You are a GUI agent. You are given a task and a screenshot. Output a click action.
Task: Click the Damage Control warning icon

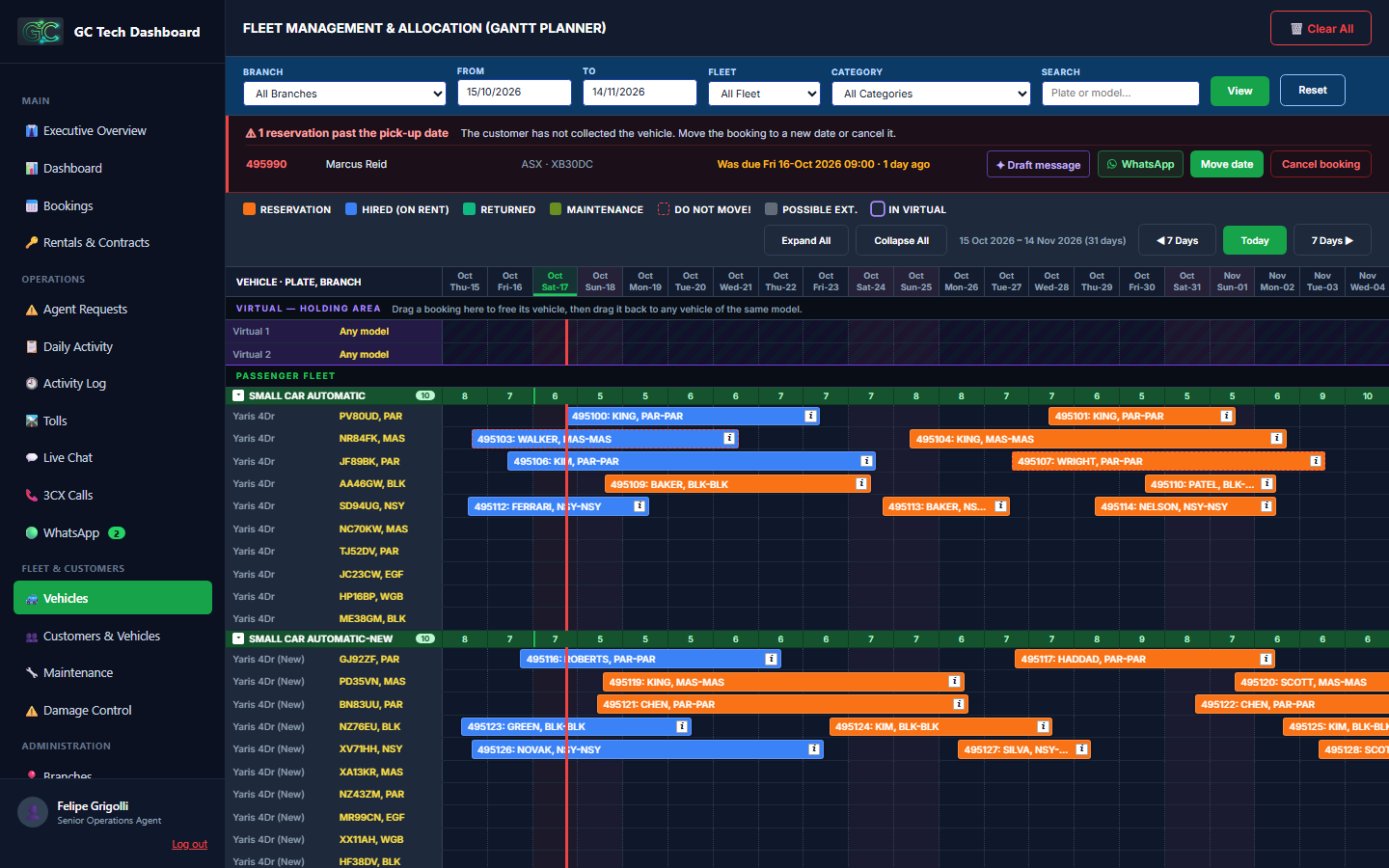pyautogui.click(x=32, y=711)
